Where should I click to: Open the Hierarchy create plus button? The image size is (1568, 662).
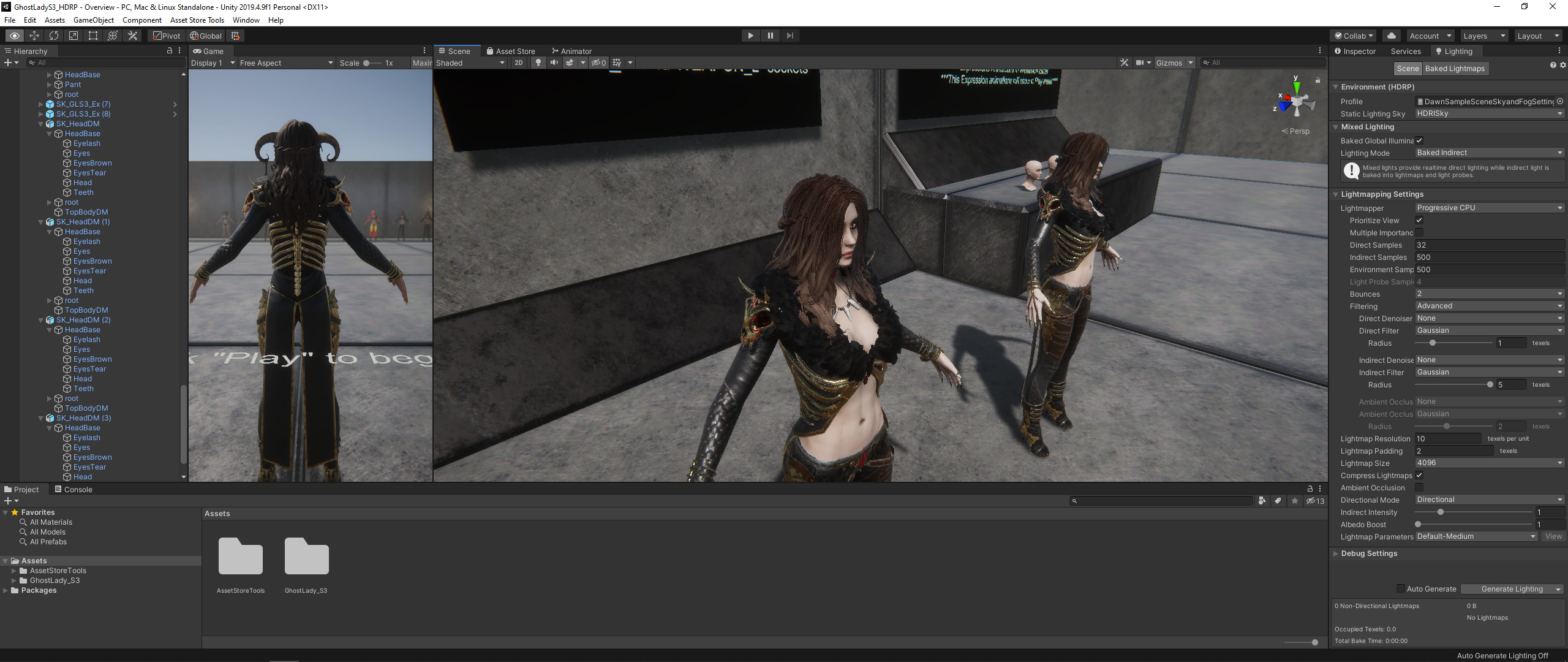click(x=11, y=63)
